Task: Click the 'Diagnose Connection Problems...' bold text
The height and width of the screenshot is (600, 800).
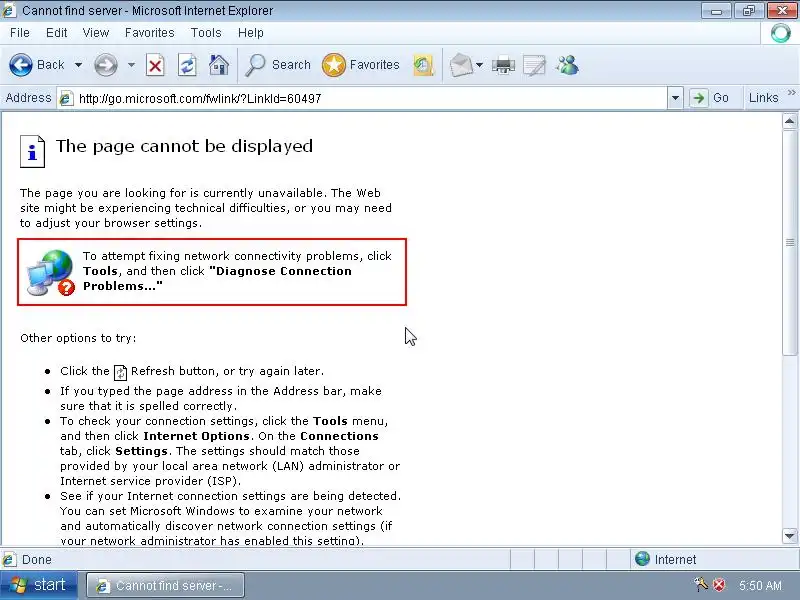Action: coord(217,279)
